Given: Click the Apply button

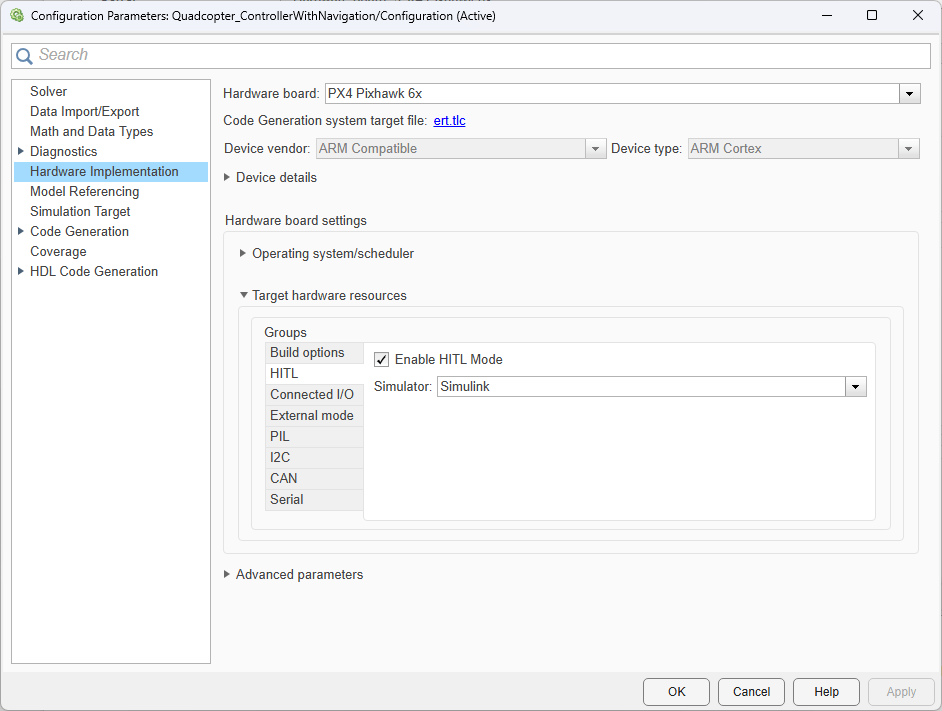Looking at the screenshot, I should coord(901,692).
